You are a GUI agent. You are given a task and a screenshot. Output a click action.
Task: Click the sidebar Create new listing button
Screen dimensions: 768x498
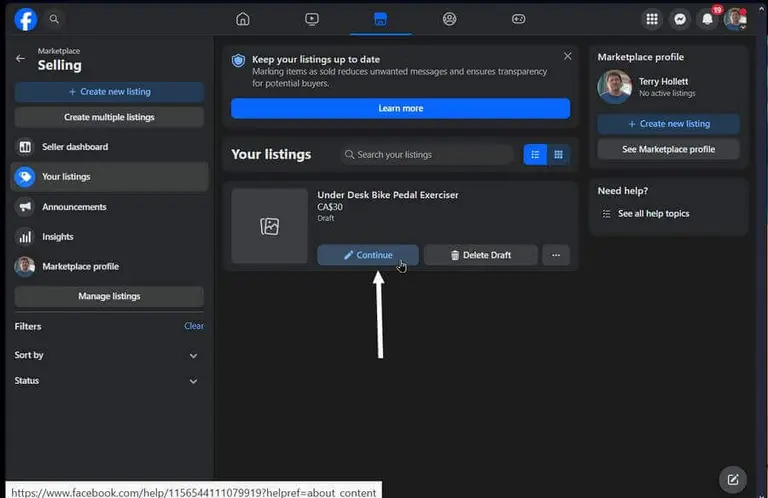[x=109, y=92]
